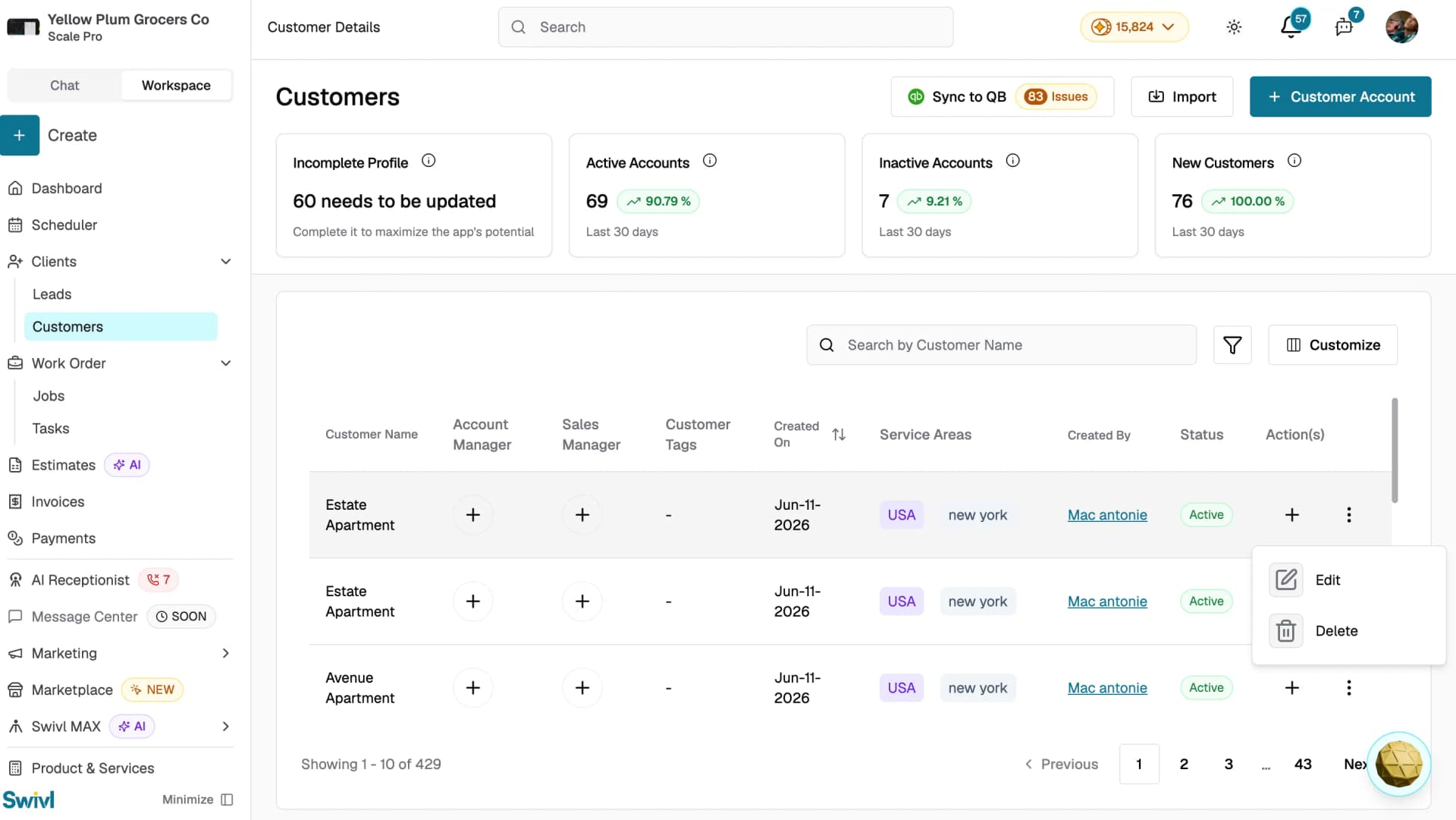Click the table vertical scrollbar
The height and width of the screenshot is (820, 1456).
(1395, 450)
